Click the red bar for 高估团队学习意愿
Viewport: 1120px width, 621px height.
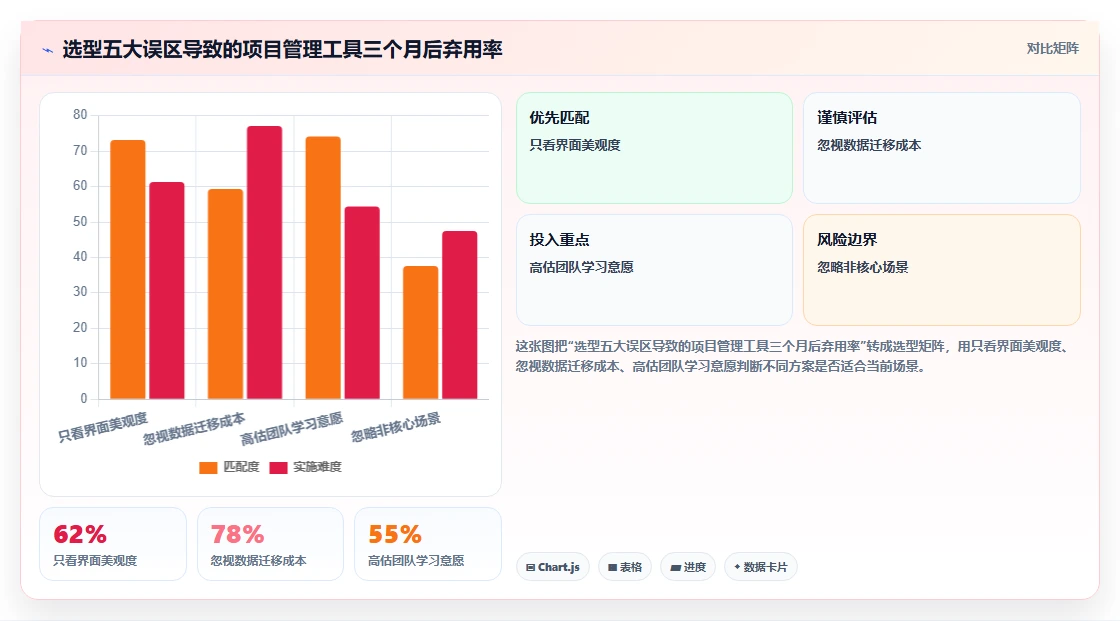point(362,303)
